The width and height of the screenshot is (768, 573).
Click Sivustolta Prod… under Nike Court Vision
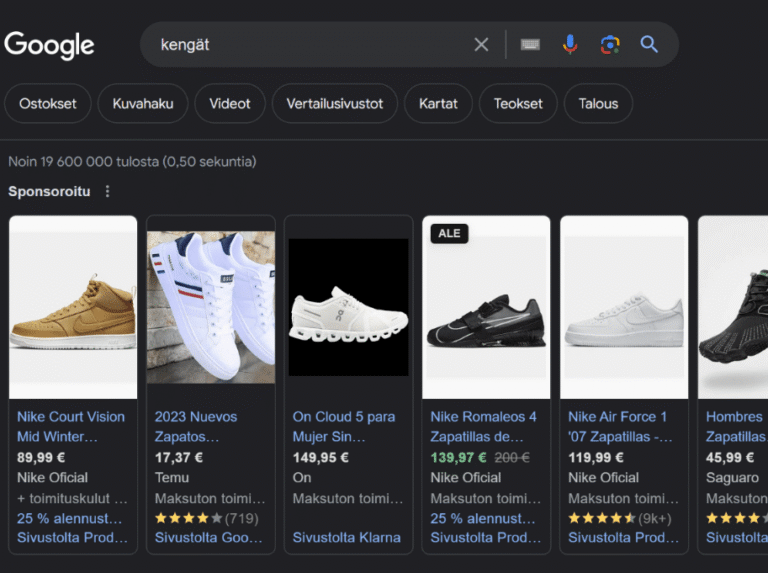(x=72, y=537)
